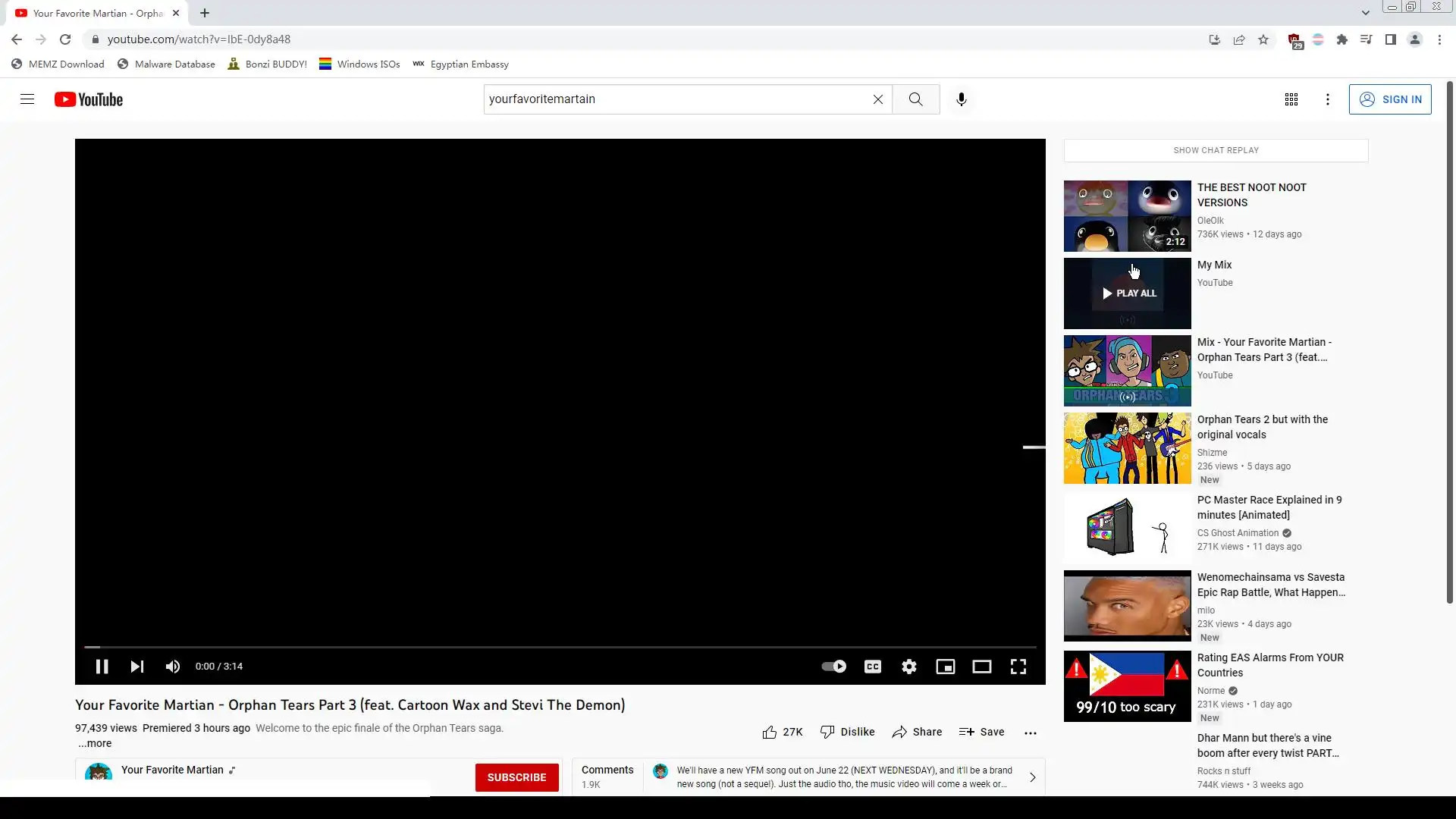Click Show Chat Replay

[1216, 150]
